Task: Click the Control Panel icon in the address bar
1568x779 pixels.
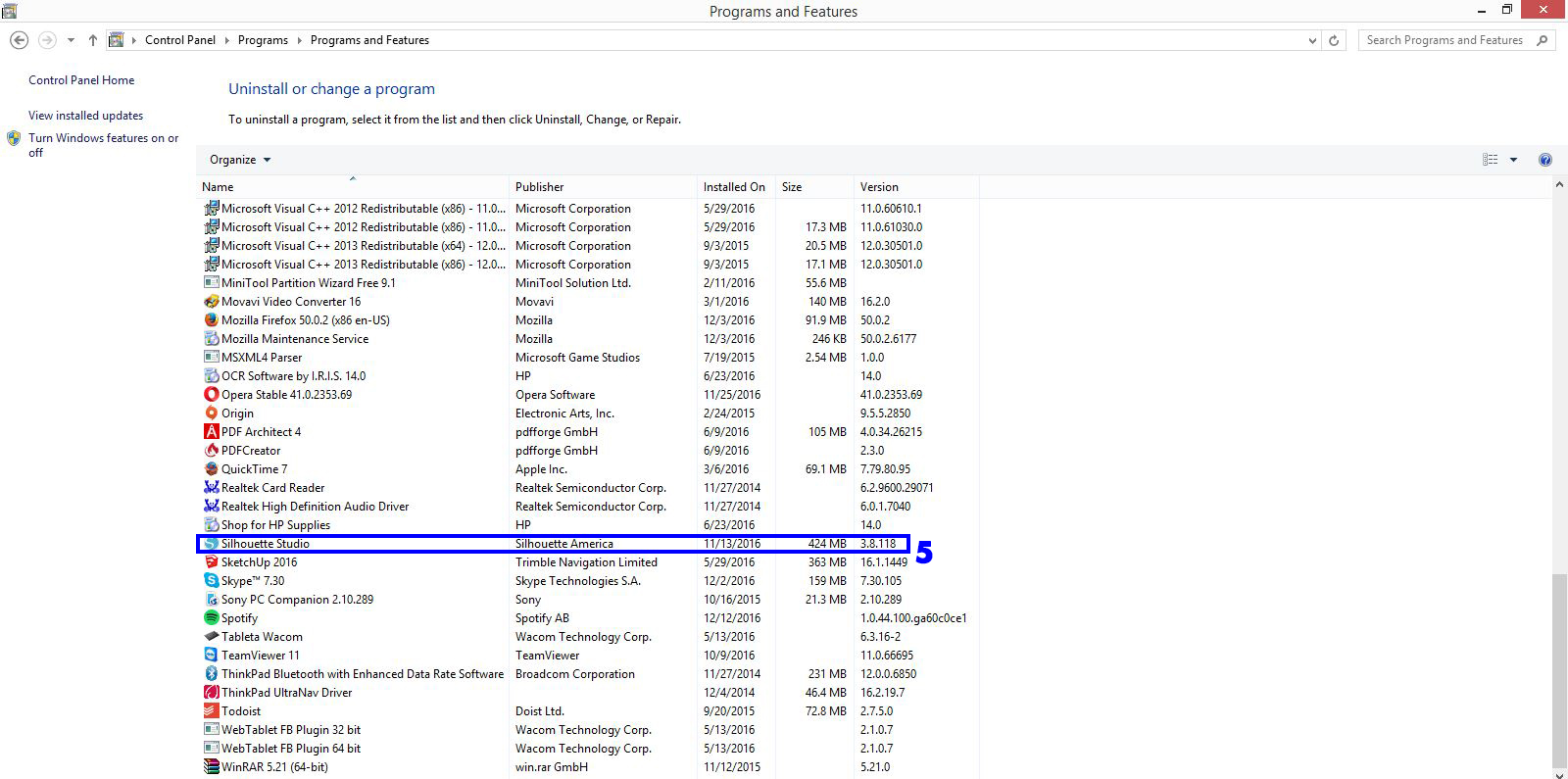Action: coord(117,40)
